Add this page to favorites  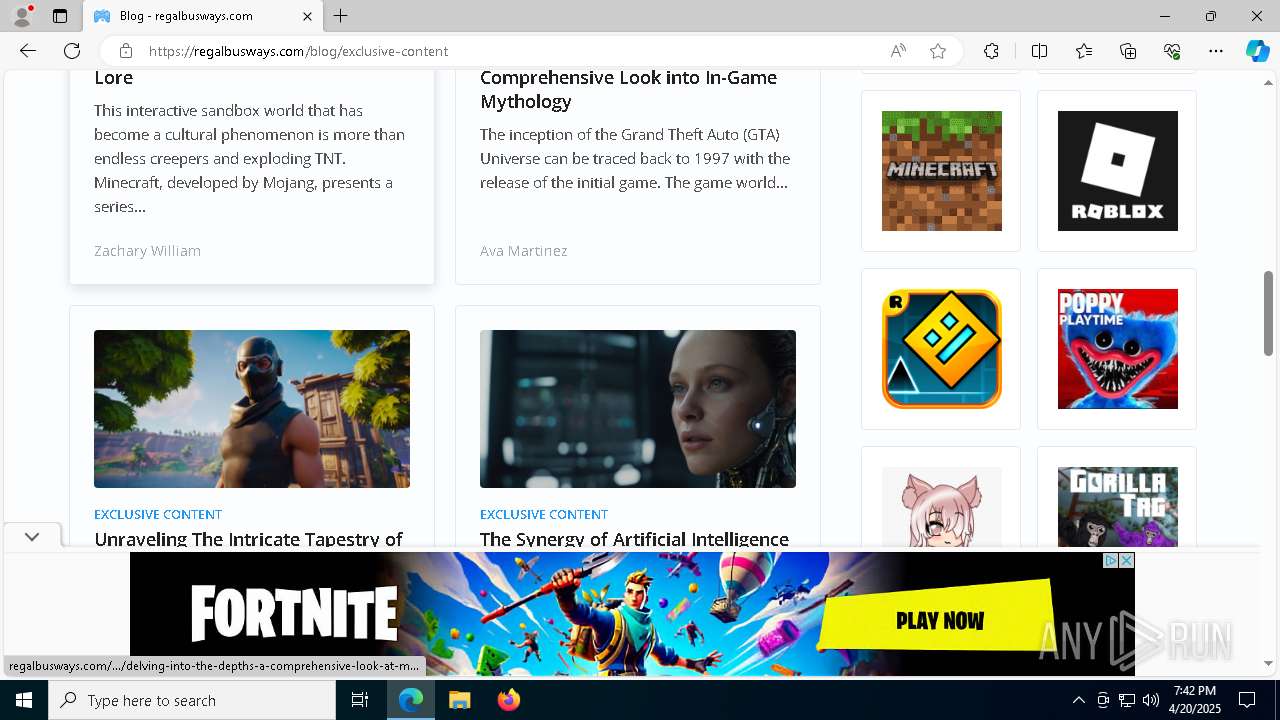click(x=937, y=51)
